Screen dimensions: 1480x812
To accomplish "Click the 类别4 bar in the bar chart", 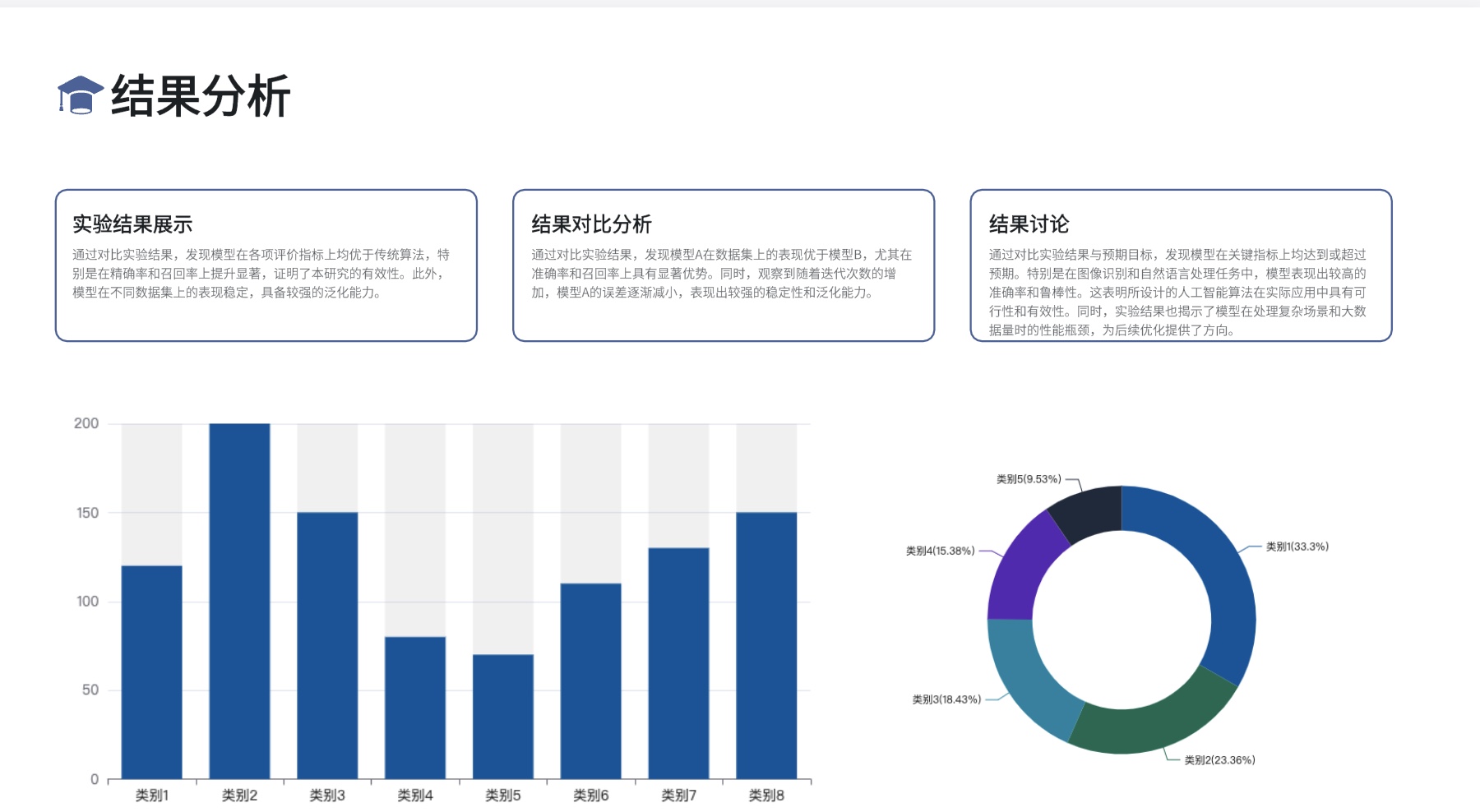I will [415, 708].
